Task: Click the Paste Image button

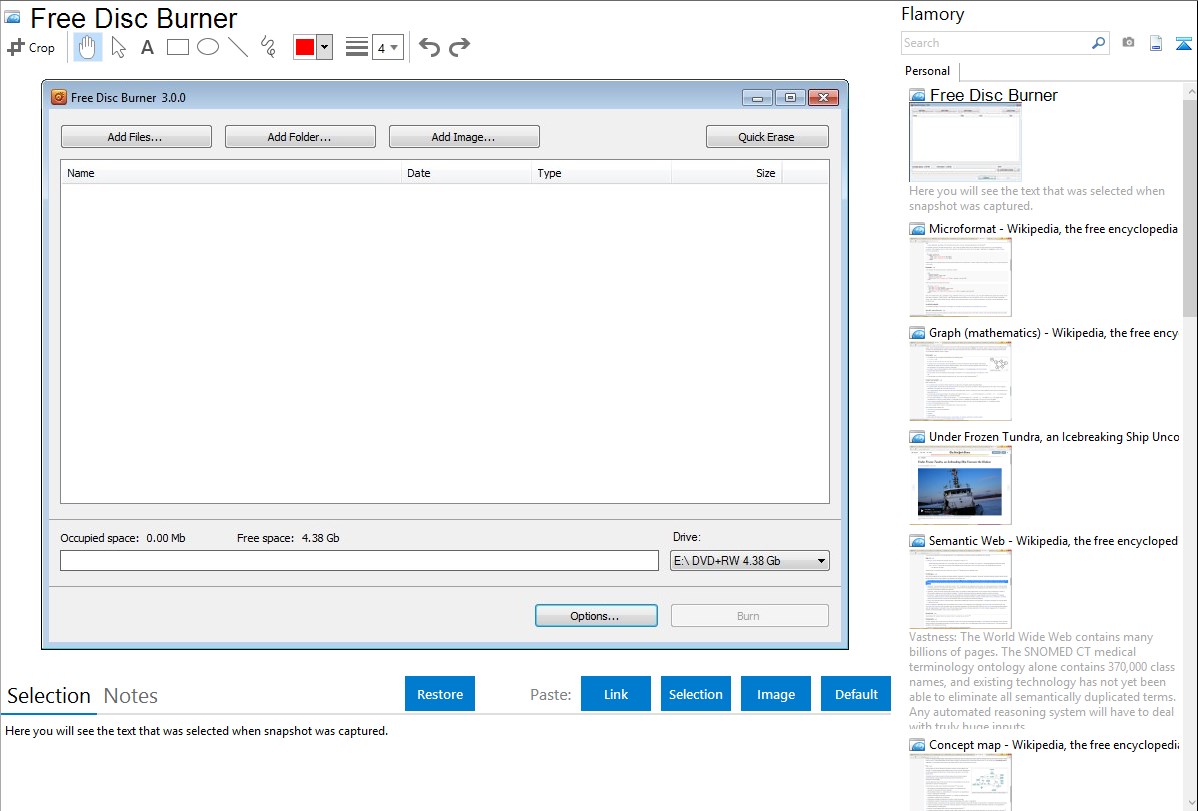Action: [775, 693]
